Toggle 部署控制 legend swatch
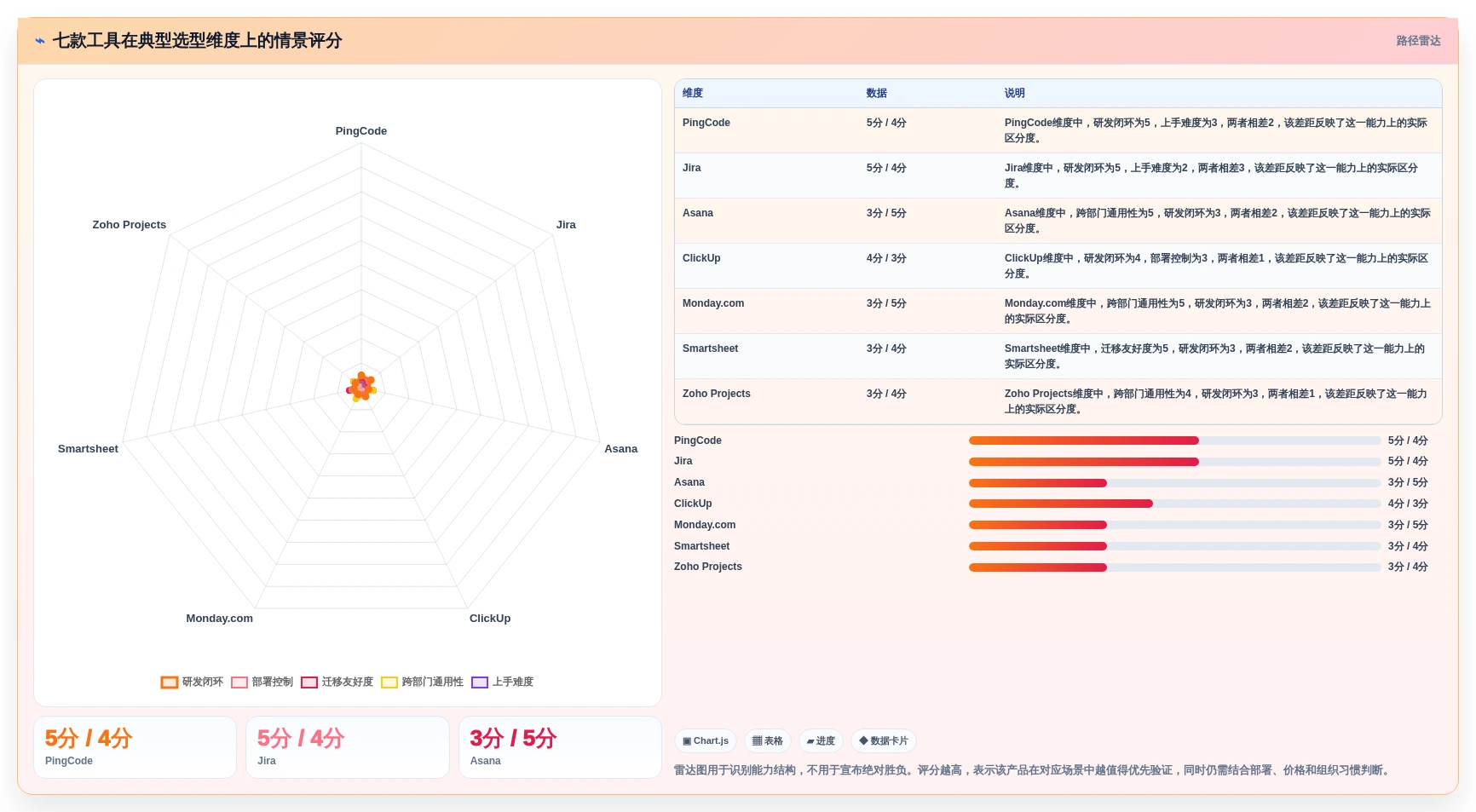Screen dimensions: 1476x812 (x=239, y=682)
